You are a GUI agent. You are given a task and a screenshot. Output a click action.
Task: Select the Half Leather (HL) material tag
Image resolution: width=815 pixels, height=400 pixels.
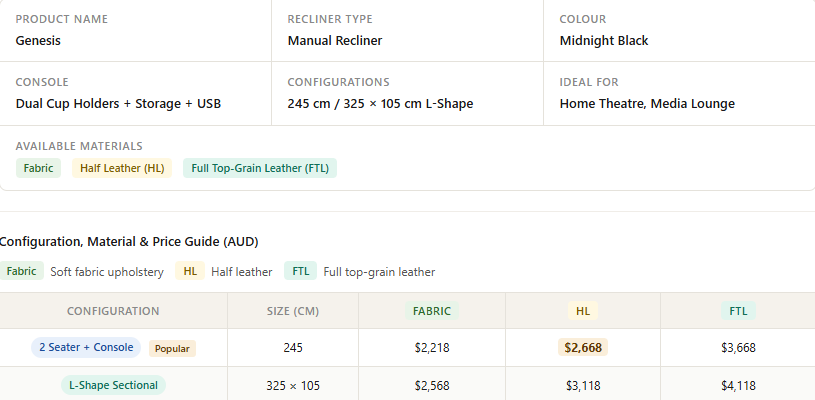click(x=122, y=168)
